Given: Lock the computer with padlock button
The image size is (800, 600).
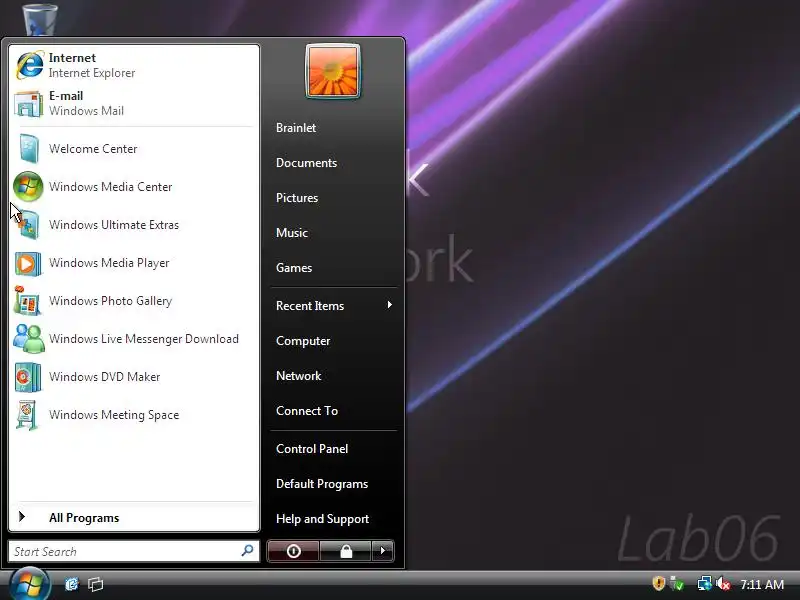Looking at the screenshot, I should click(346, 551).
